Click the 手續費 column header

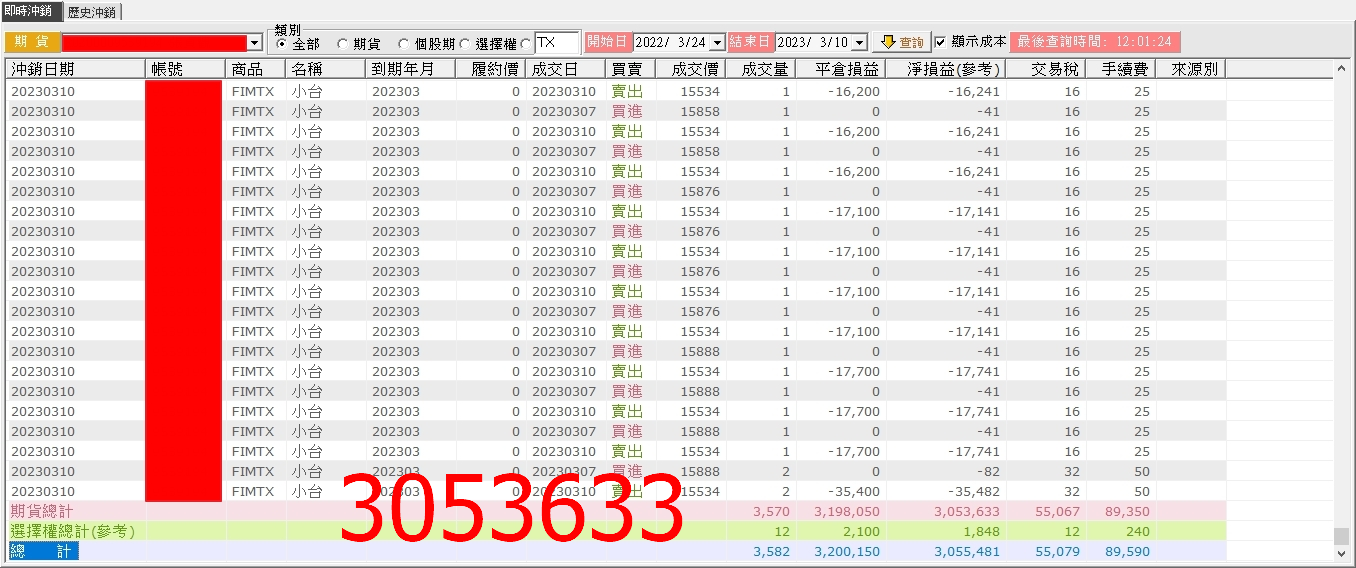point(1121,69)
